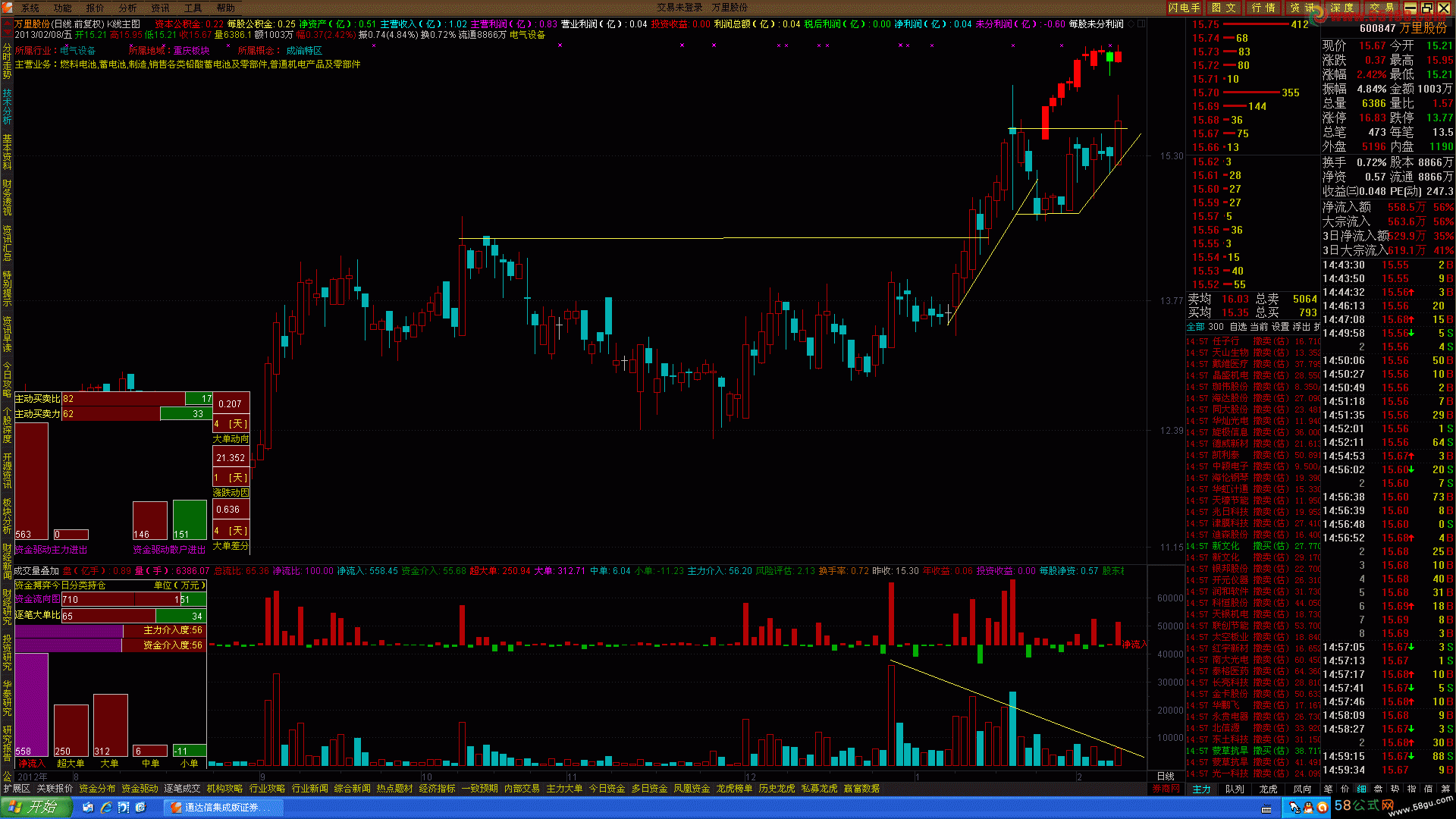Click the Internet Explorer quick launch icon

[x=106, y=808]
